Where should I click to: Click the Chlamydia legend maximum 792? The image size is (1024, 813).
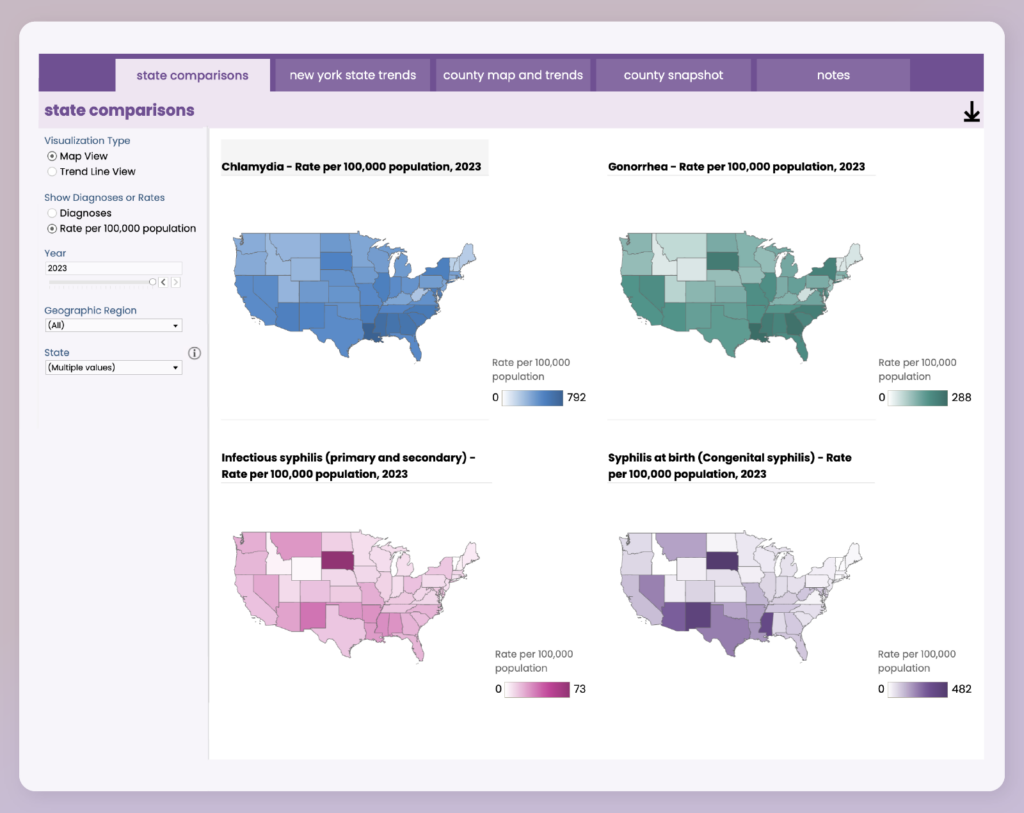coord(576,398)
